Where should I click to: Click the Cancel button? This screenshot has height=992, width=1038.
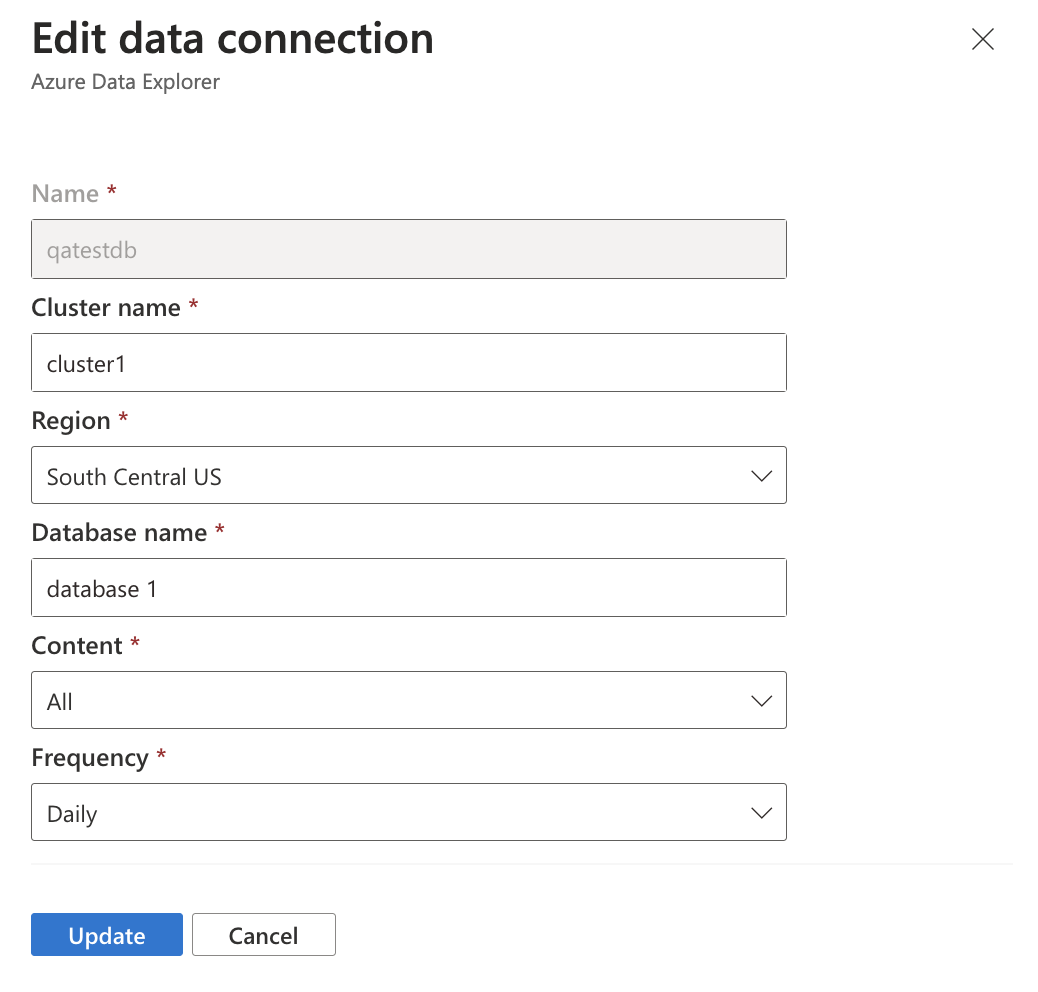click(263, 935)
